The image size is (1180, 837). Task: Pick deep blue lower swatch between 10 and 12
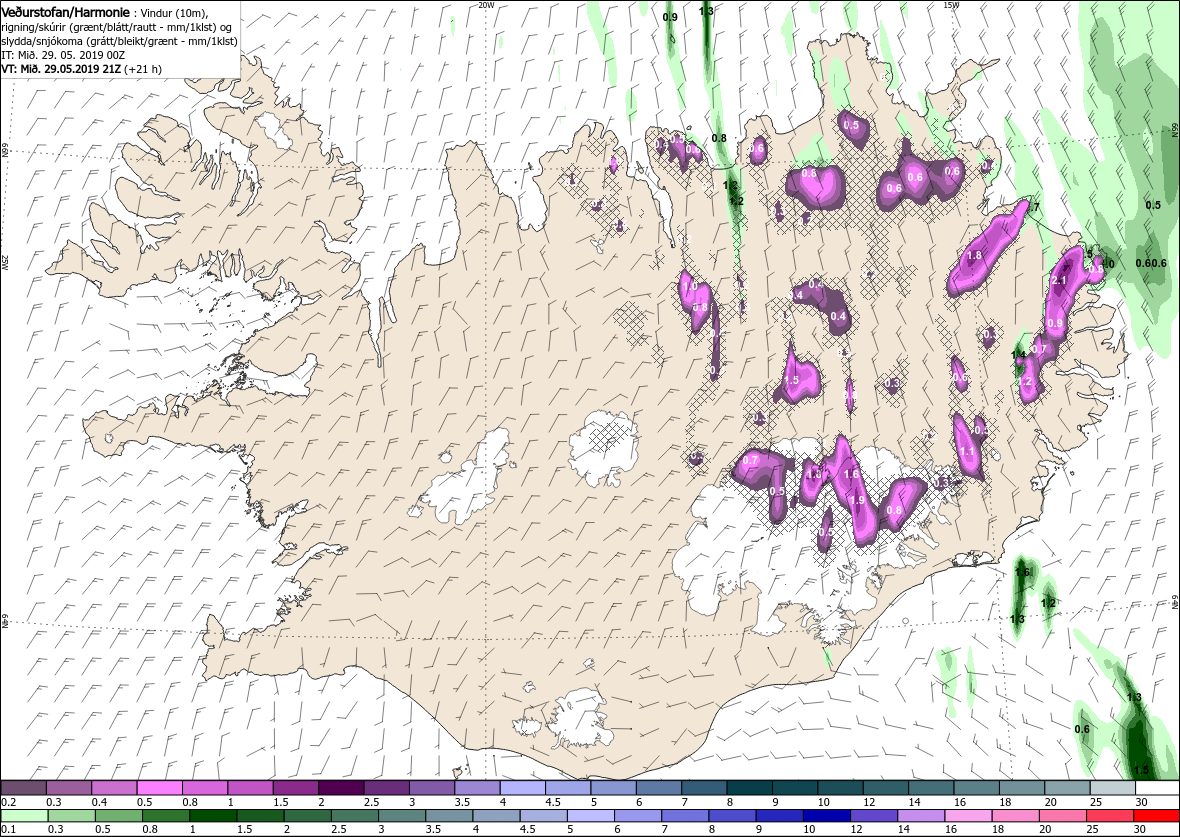[x=827, y=817]
